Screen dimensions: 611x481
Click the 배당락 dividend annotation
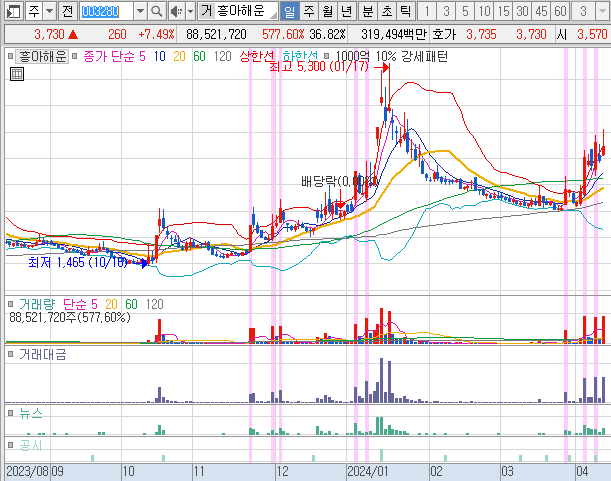[339, 181]
